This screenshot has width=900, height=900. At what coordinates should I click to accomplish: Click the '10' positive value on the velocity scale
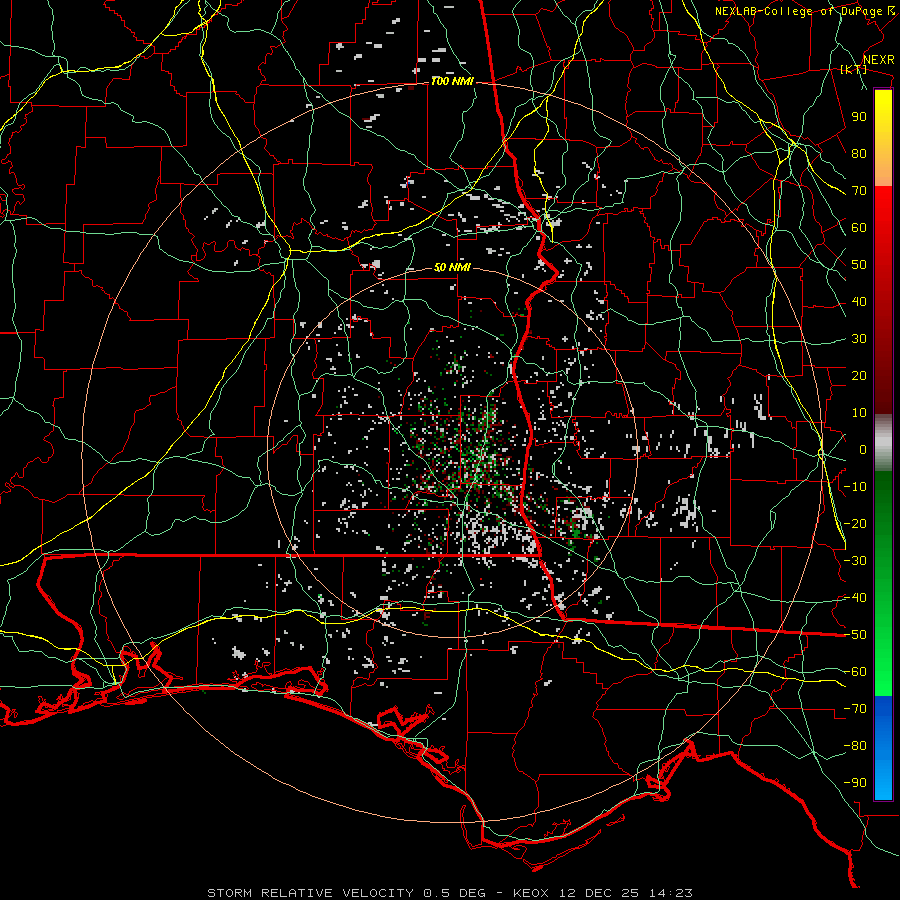[x=859, y=413]
